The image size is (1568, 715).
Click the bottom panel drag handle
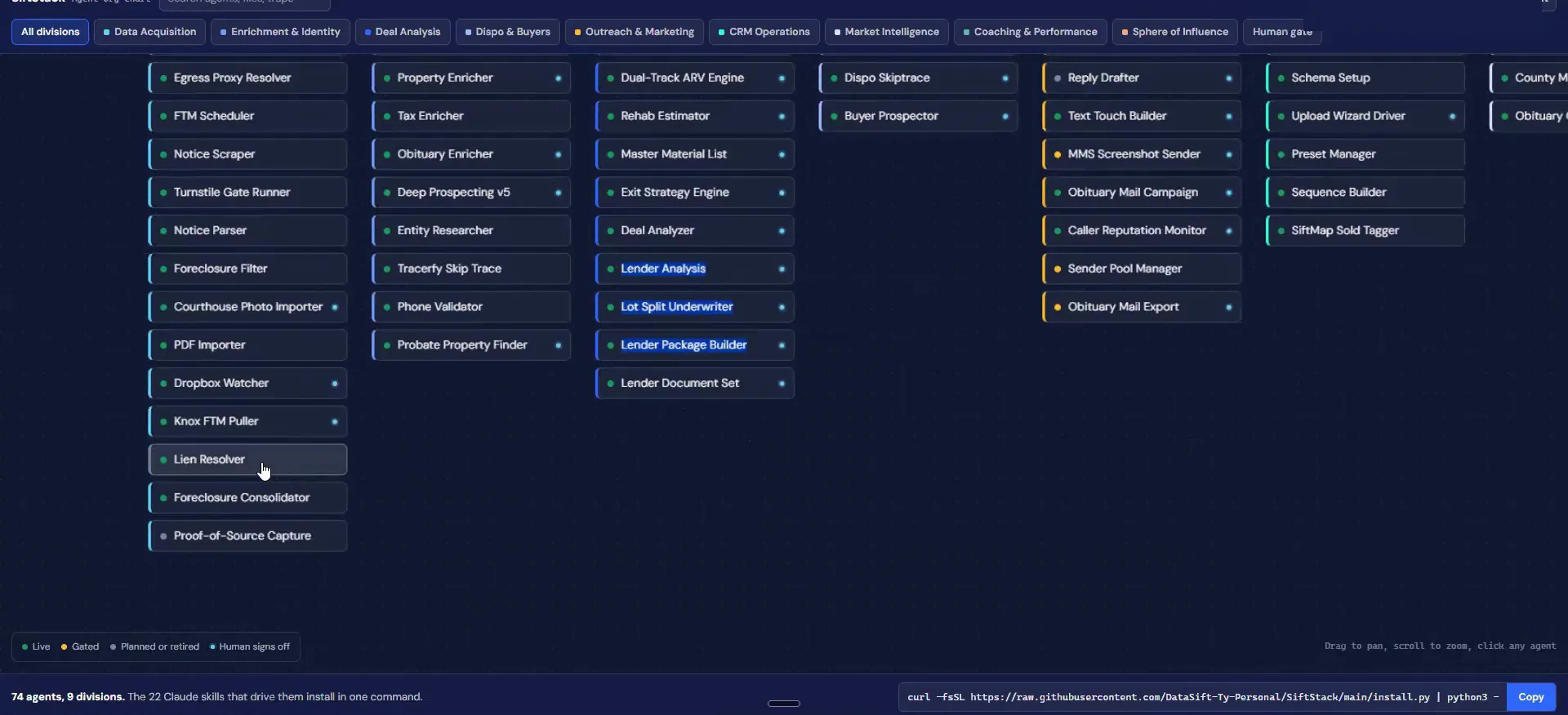click(x=784, y=704)
